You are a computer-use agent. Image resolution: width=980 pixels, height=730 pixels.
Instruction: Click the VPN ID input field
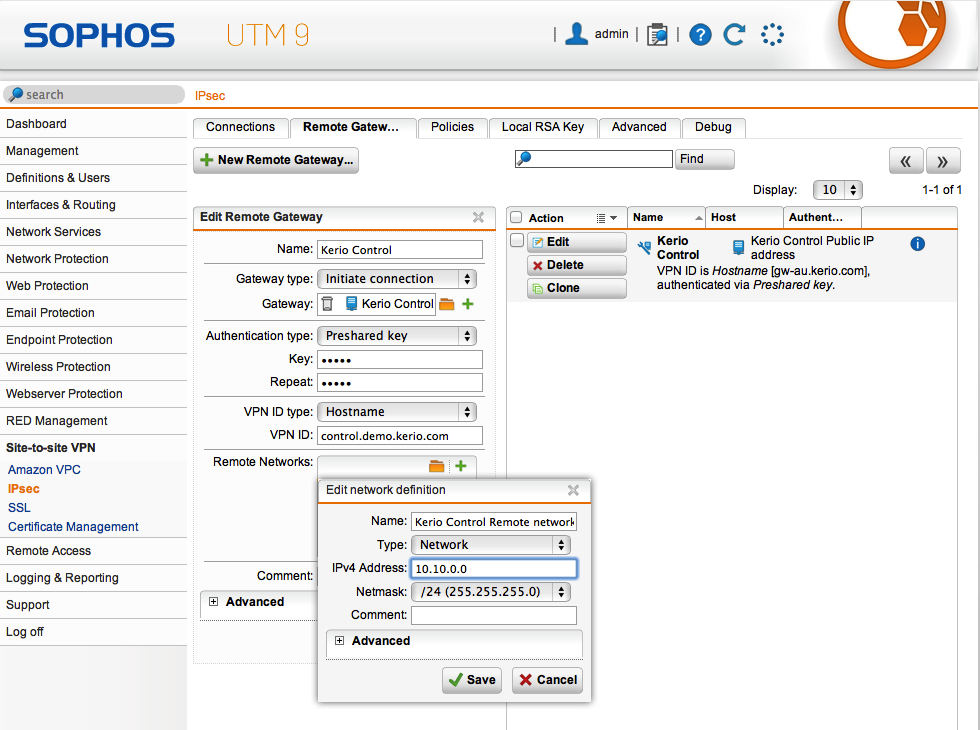pyautogui.click(x=400, y=436)
